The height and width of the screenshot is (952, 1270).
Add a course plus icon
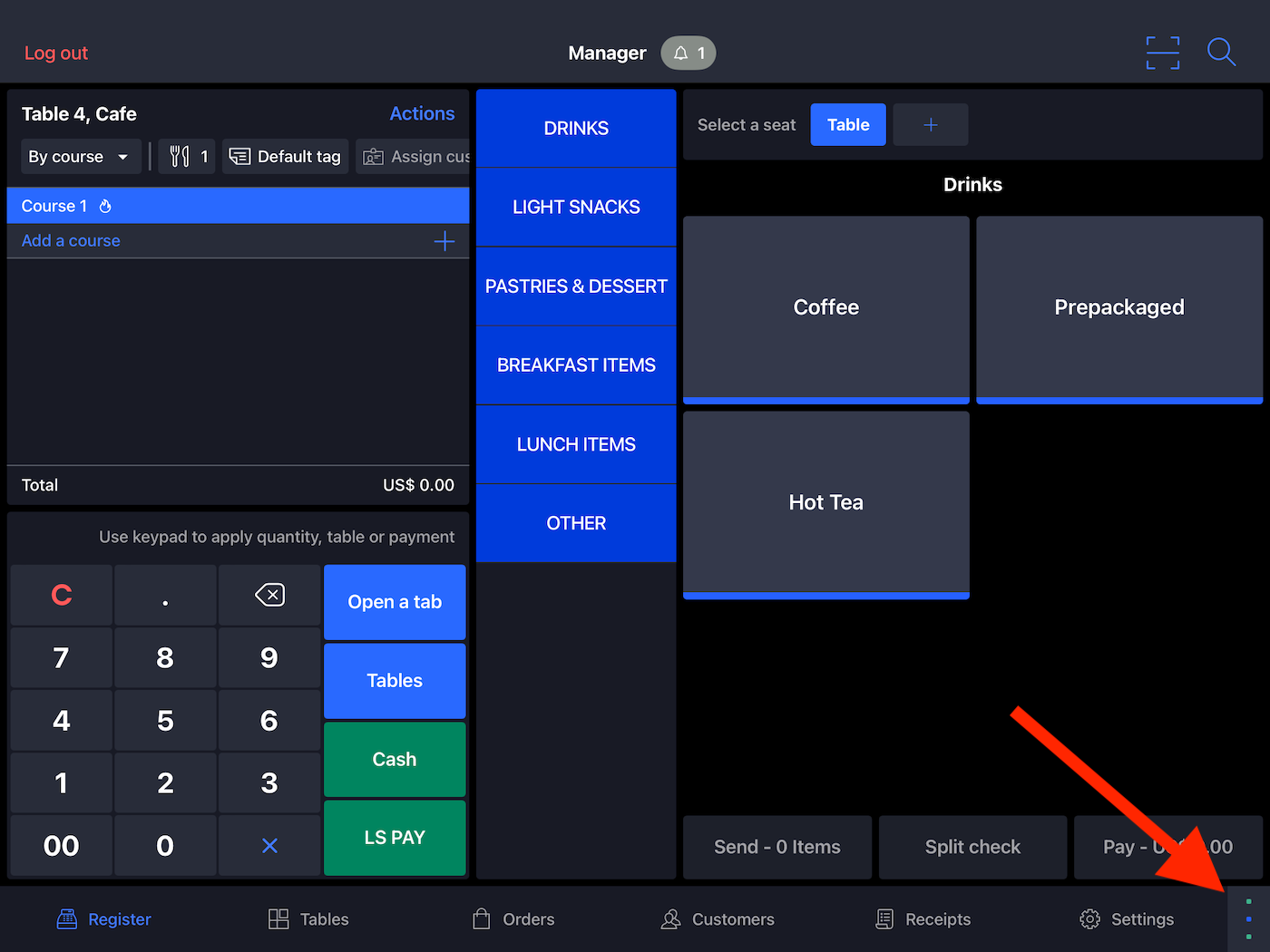point(444,241)
